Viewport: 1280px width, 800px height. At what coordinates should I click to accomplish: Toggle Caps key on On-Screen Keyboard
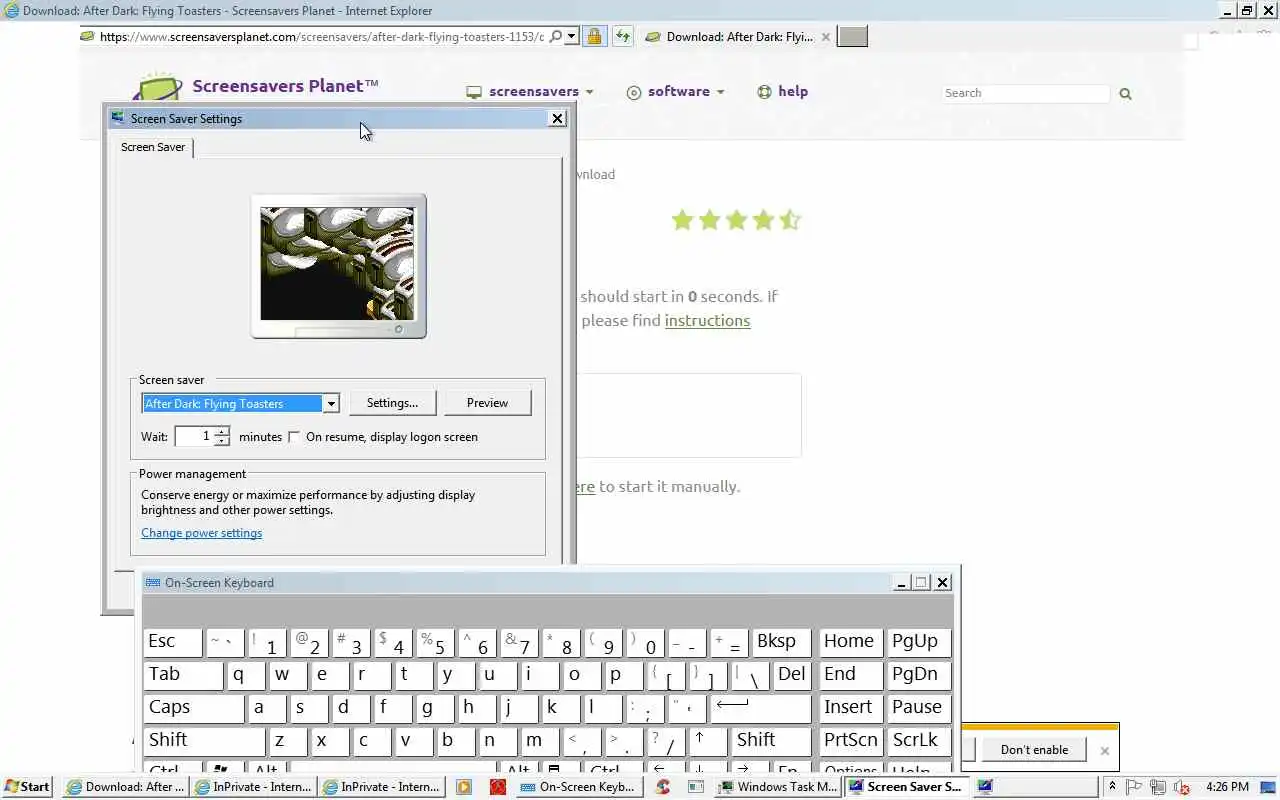click(194, 708)
